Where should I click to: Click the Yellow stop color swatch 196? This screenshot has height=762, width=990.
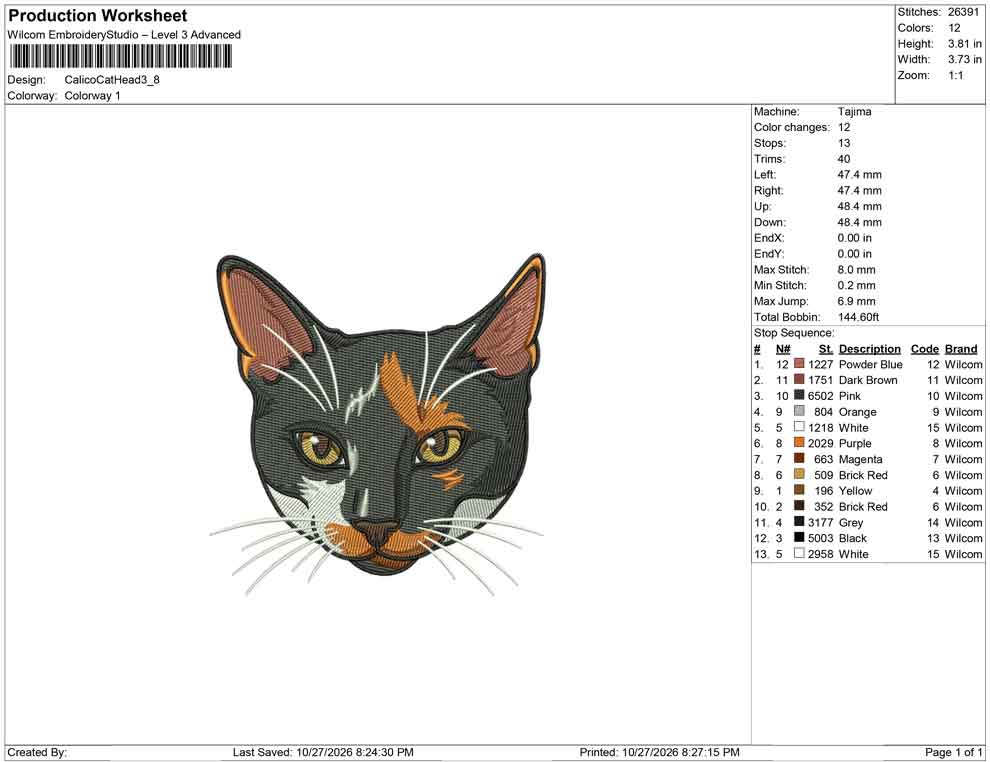click(799, 491)
